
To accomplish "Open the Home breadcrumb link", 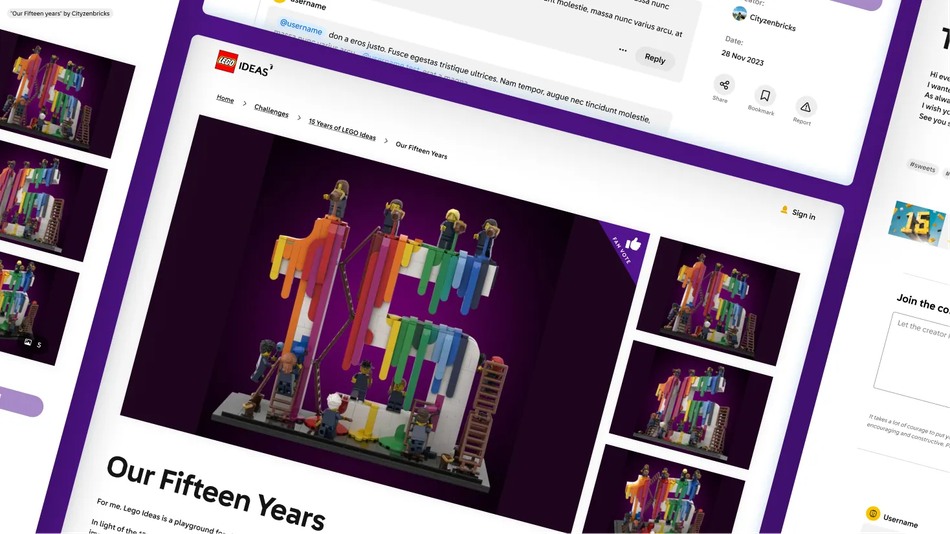I will click(225, 99).
